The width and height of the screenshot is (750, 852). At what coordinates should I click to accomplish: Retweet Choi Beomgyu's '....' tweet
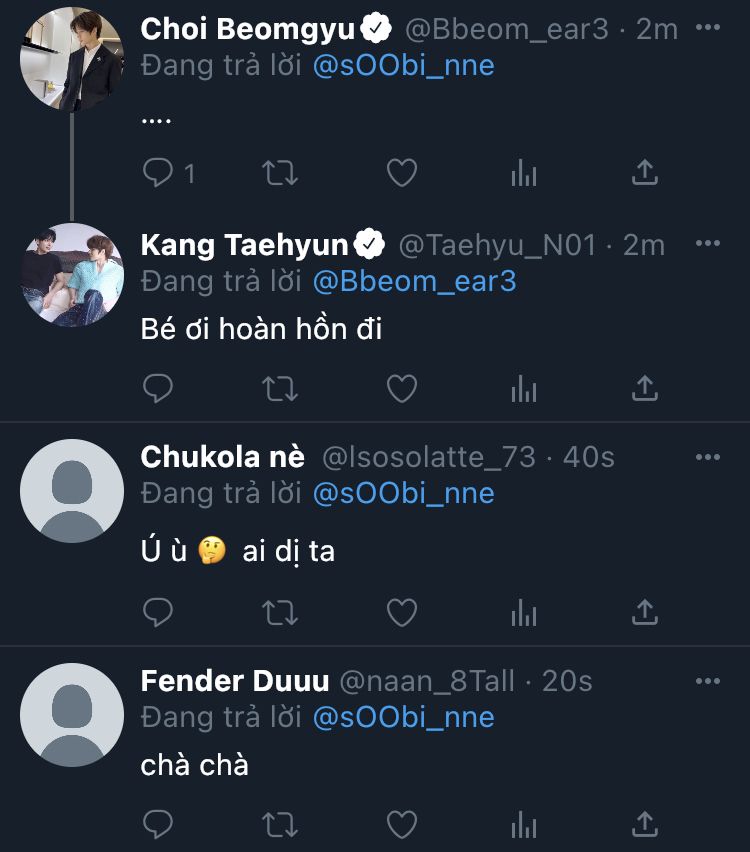click(x=279, y=173)
